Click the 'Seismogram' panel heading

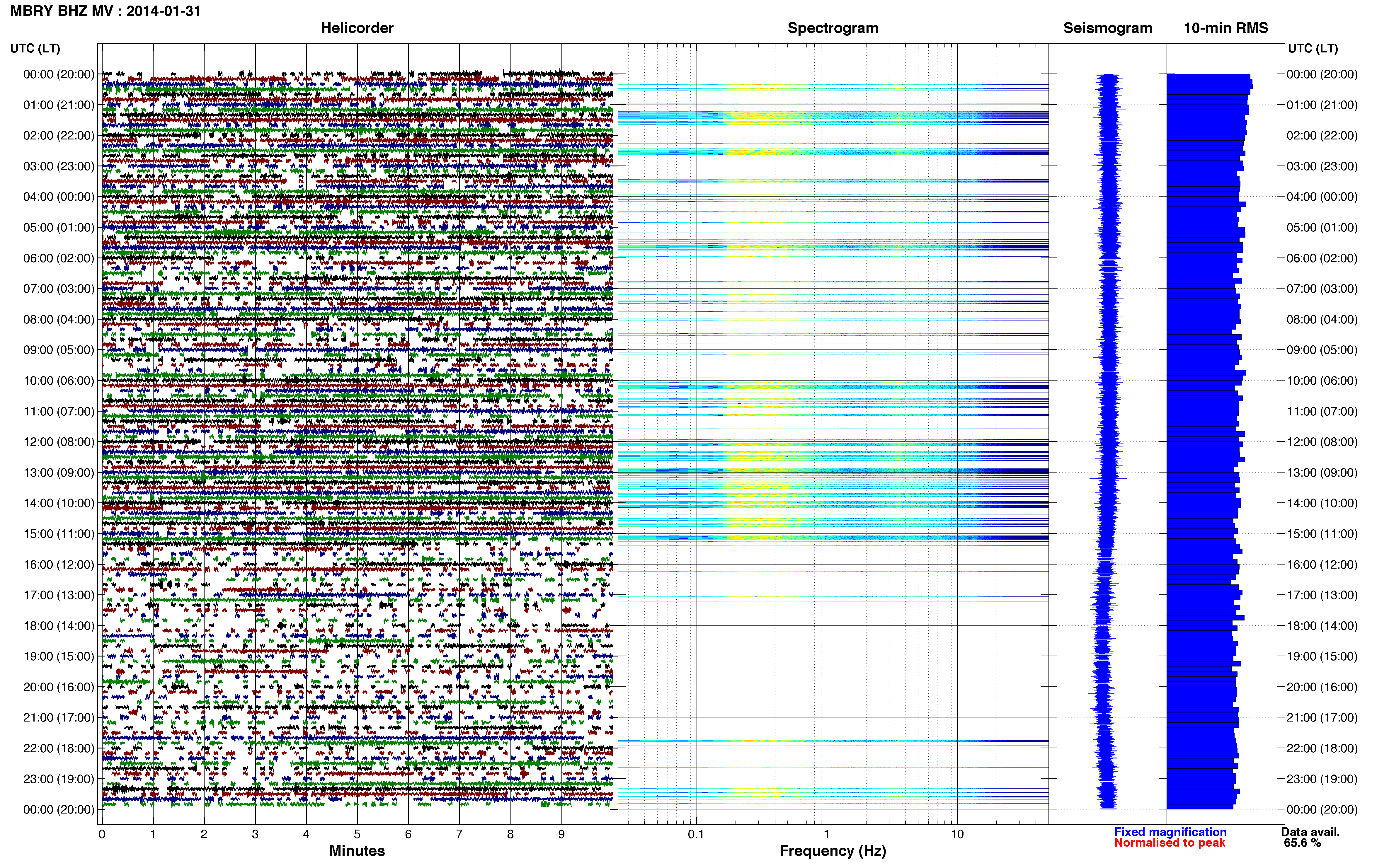[1108, 28]
